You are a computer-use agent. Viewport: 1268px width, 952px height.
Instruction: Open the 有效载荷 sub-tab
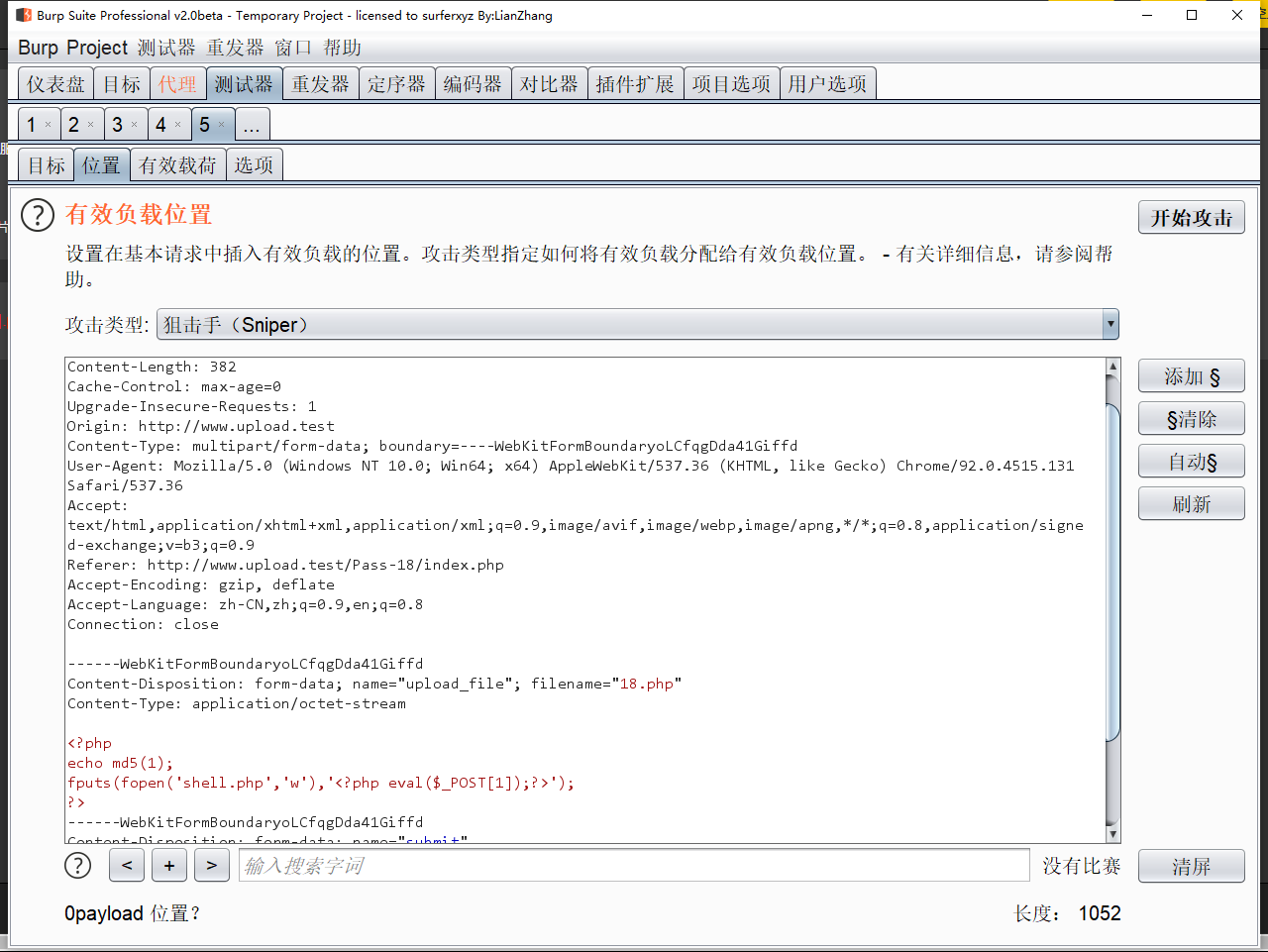pos(178,165)
